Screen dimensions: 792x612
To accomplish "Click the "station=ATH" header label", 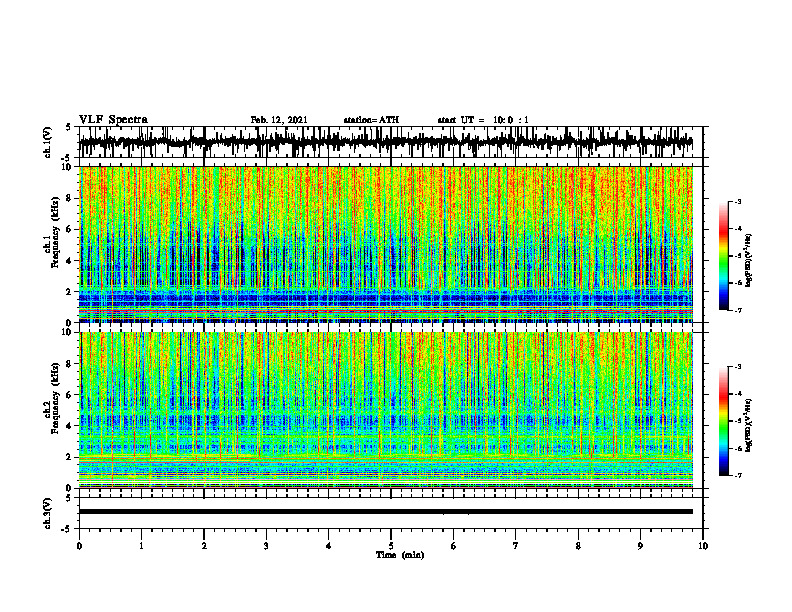I will (x=371, y=120).
